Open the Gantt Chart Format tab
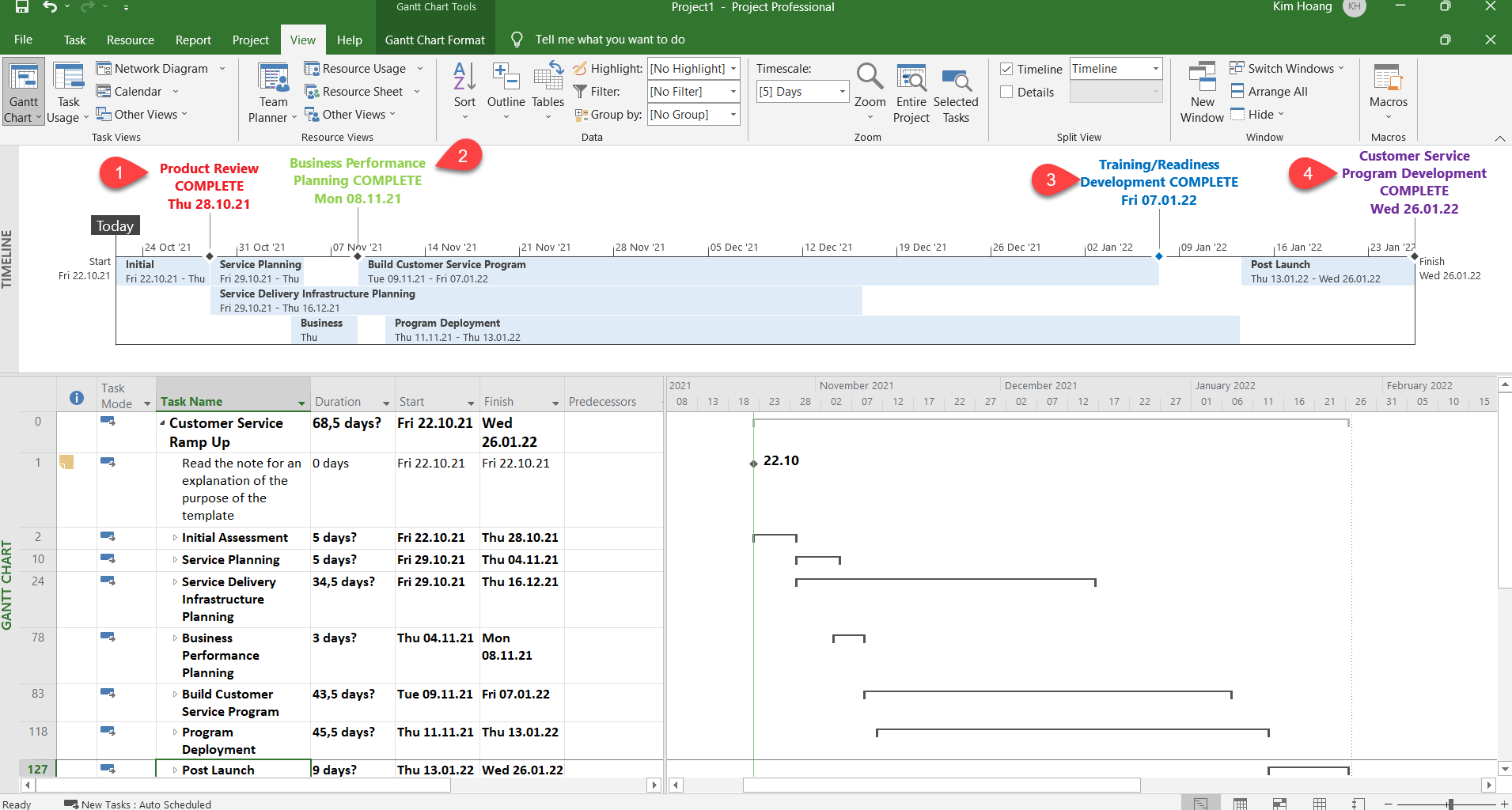The height and width of the screenshot is (810, 1512). coord(434,40)
